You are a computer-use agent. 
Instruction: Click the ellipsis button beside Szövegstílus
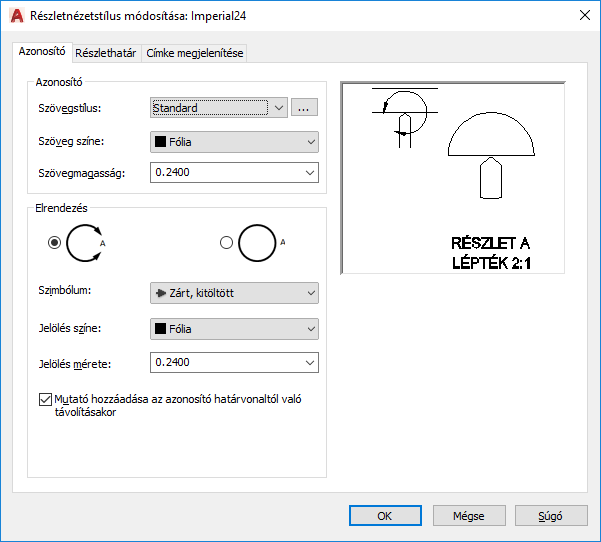[304, 107]
